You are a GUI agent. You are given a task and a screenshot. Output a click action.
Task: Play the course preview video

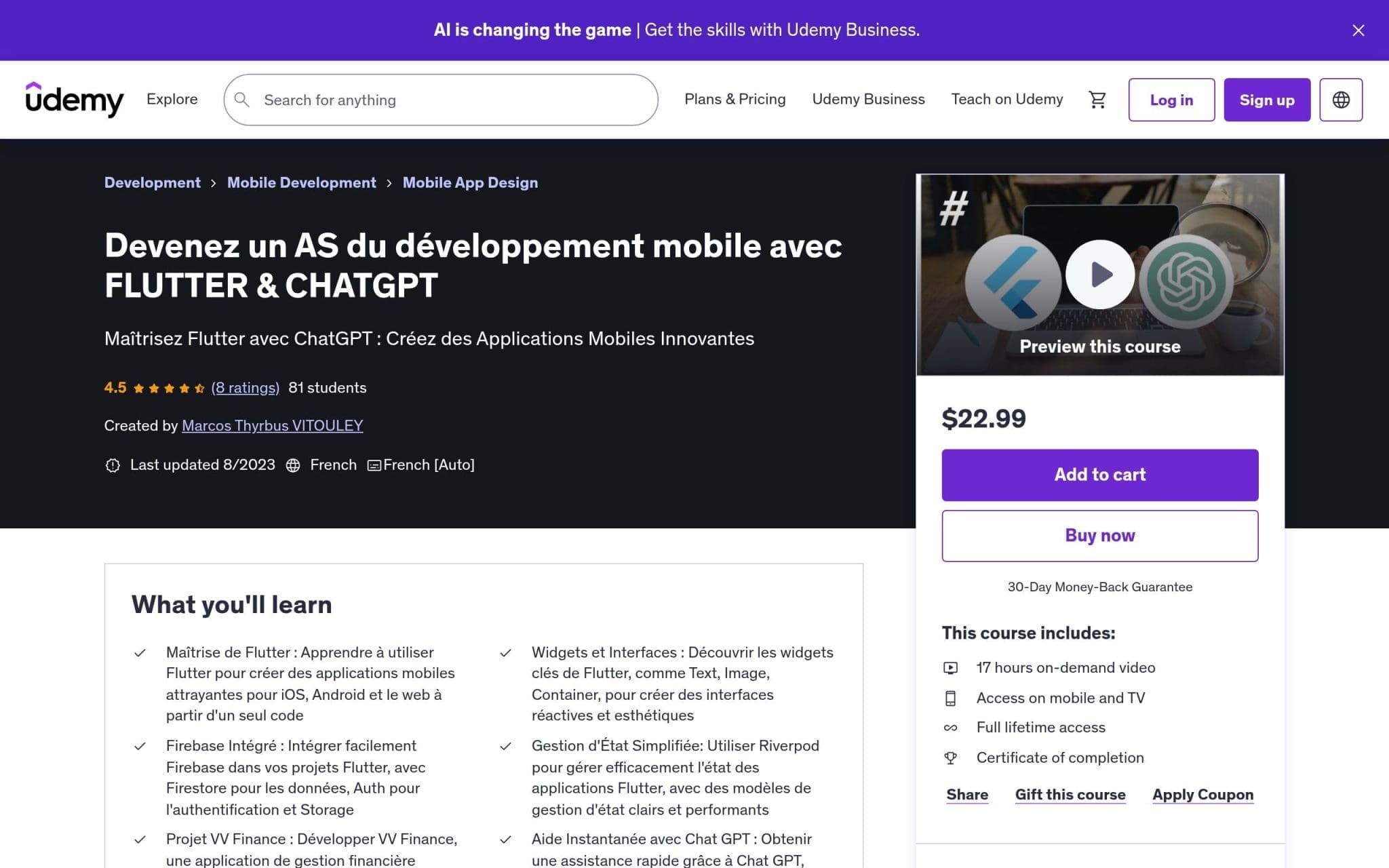click(x=1099, y=275)
